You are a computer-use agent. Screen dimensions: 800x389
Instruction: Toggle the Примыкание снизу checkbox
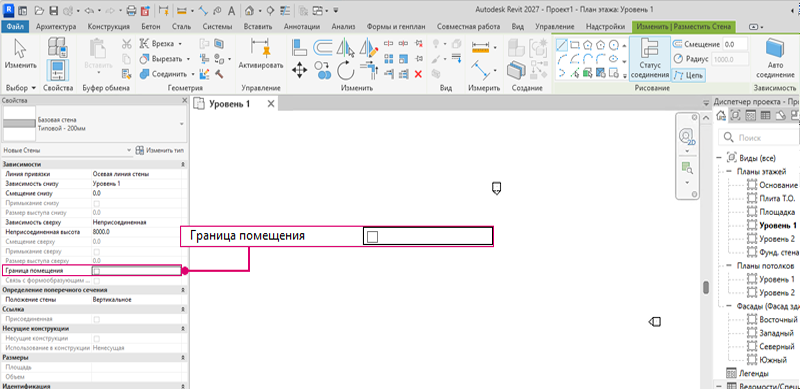click(x=96, y=203)
